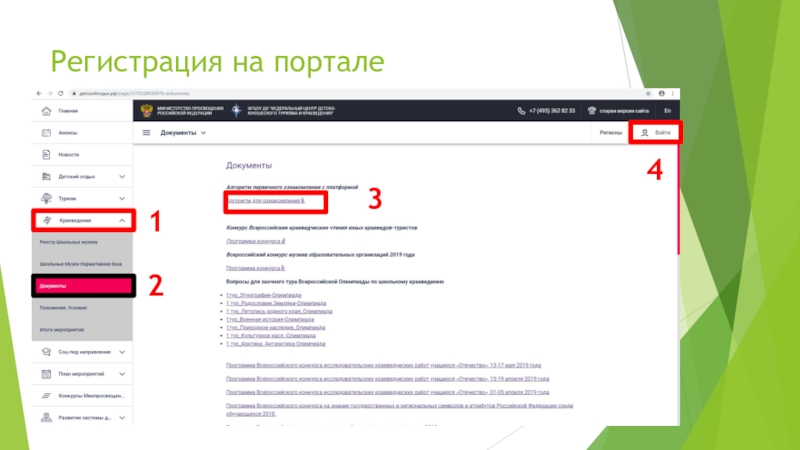Image resolution: width=800 pixels, height=450 pixels.
Task: Open state symbols contest program link
Action: 399,410
